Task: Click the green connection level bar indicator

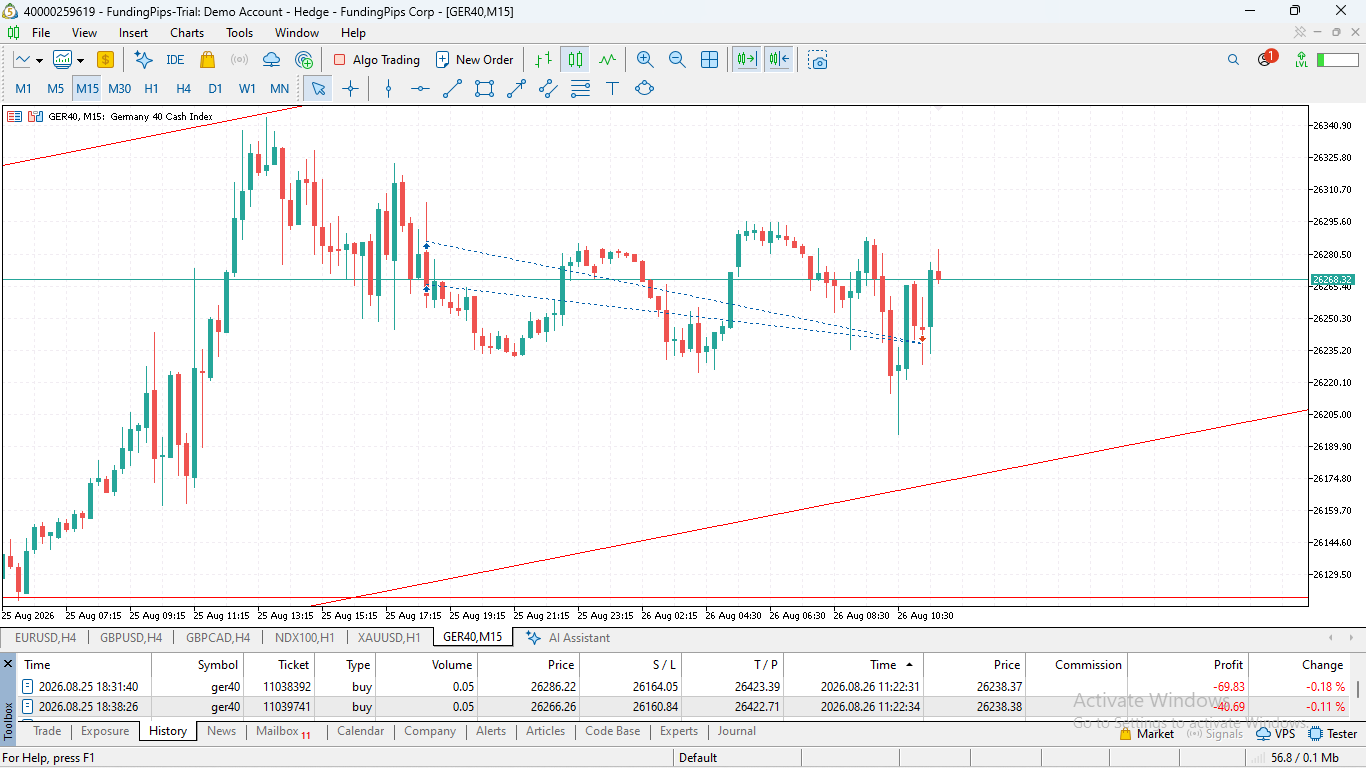Action: coord(1337,60)
